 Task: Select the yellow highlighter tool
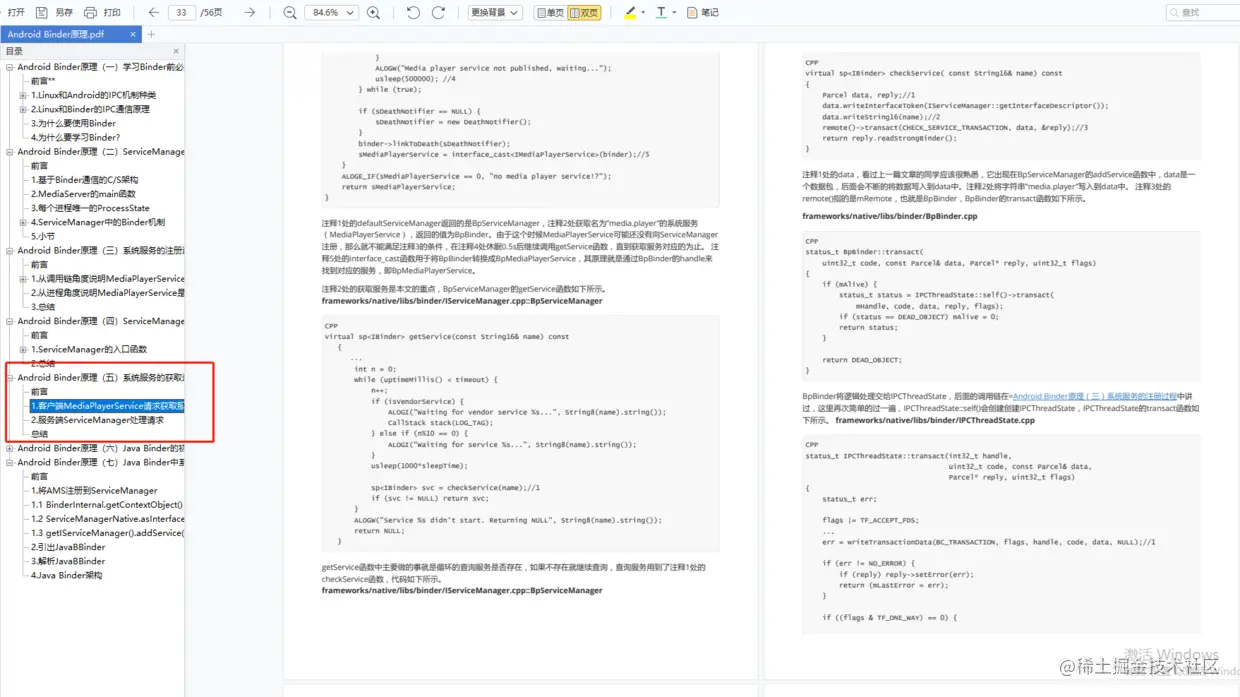pyautogui.click(x=629, y=13)
